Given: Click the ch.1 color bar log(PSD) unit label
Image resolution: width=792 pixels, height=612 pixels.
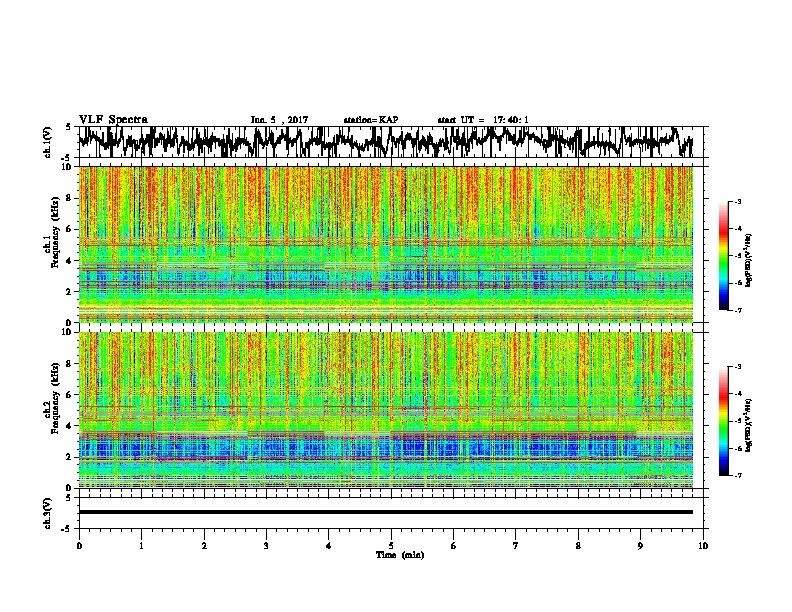Looking at the screenshot, I should click(x=749, y=260).
